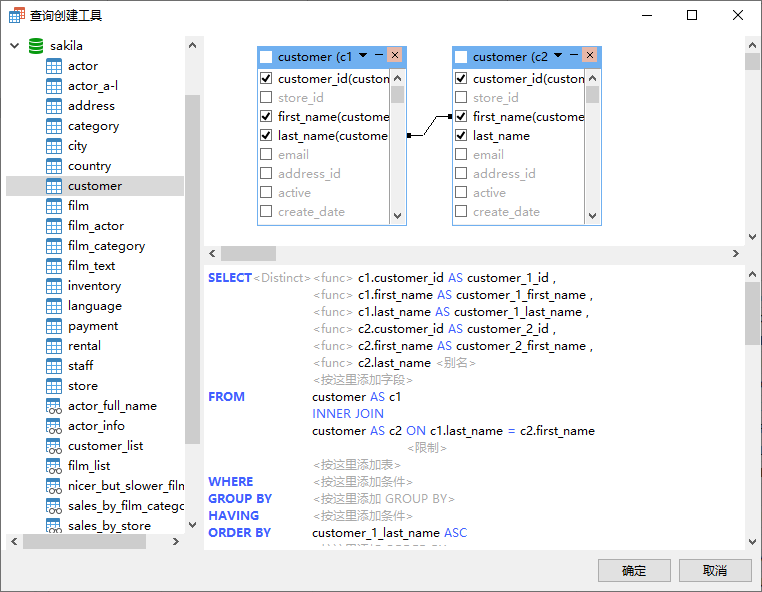The image size is (762, 592).
Task: Click down arrow of SQL pane scrollbar
Action: tap(752, 542)
